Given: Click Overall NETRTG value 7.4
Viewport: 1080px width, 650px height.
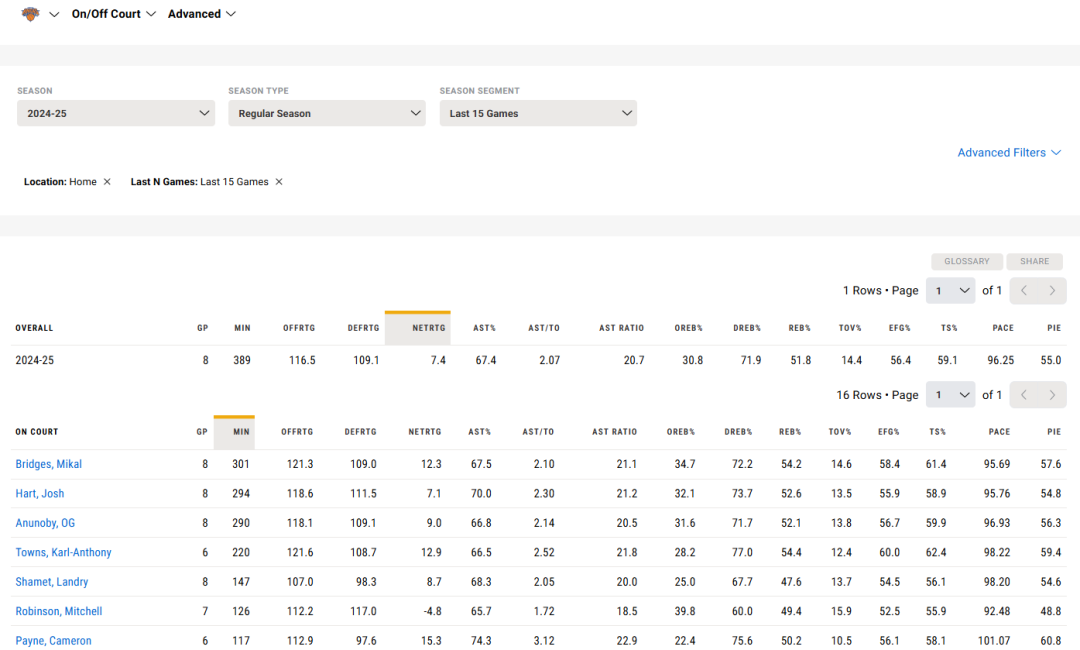Looking at the screenshot, I should [x=438, y=360].
